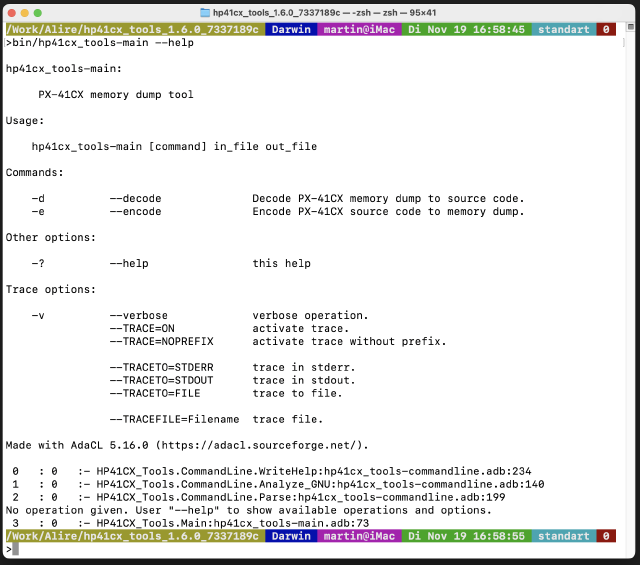This screenshot has width=640, height=565.
Task: Click the 'trace file.' description
Action: pyautogui.click(x=287, y=419)
